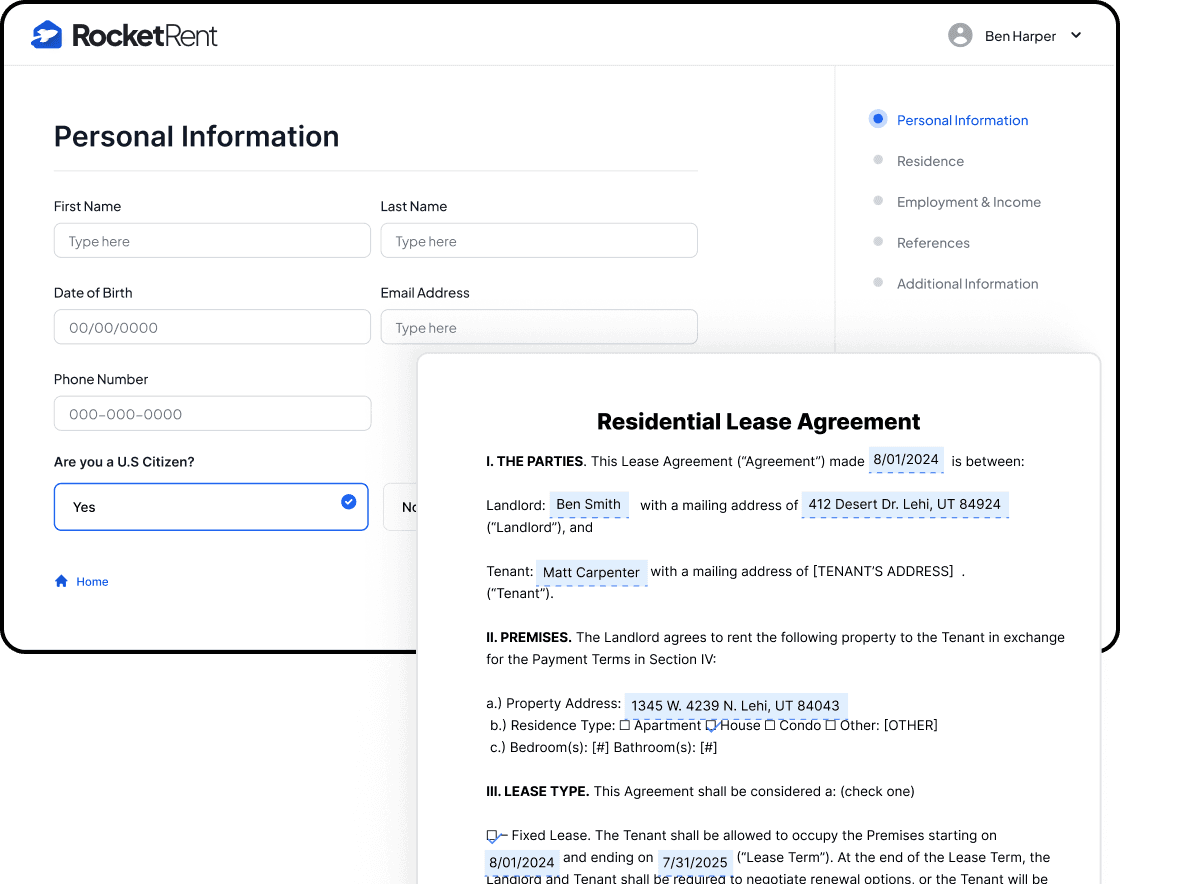This screenshot has width=1180, height=884.
Task: Click the Personal Information step indicator dot
Action: [x=876, y=118]
